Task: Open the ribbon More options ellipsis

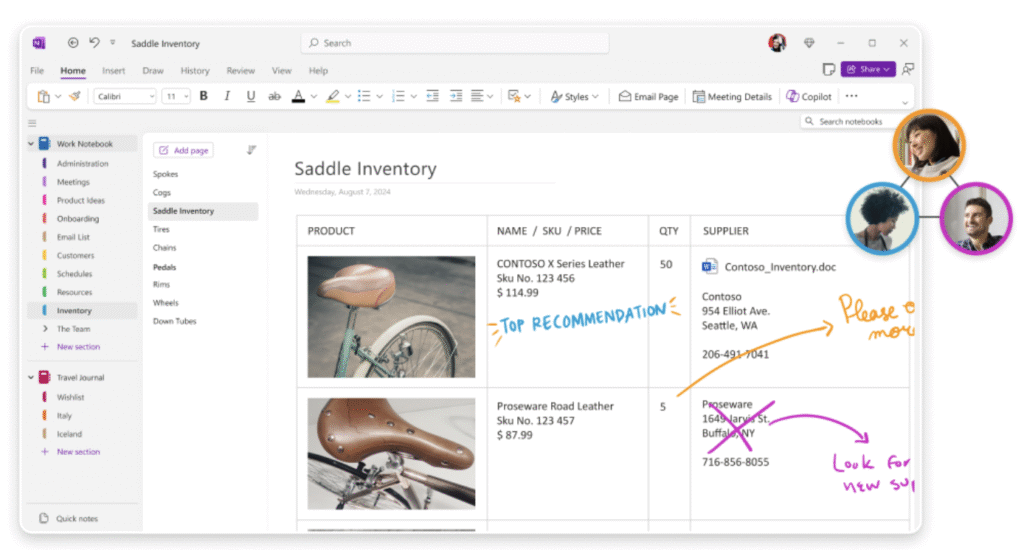Action: [852, 96]
